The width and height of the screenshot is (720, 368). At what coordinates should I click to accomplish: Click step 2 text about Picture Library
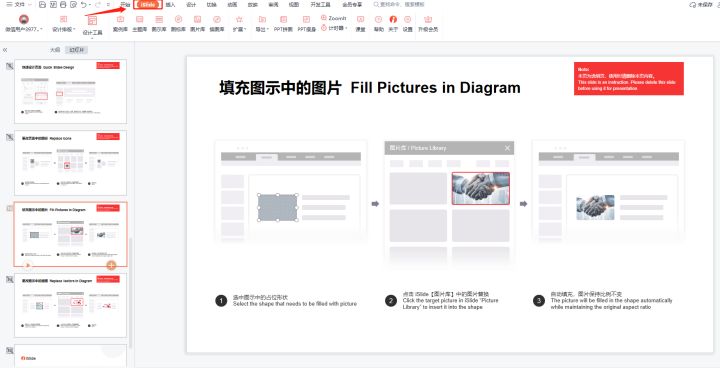click(x=450, y=300)
